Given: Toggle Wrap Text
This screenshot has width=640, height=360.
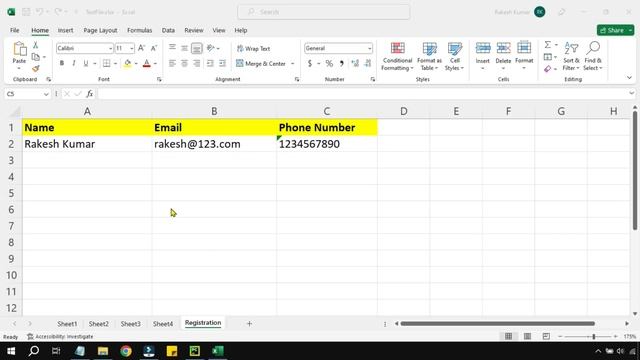Looking at the screenshot, I should point(253,49).
